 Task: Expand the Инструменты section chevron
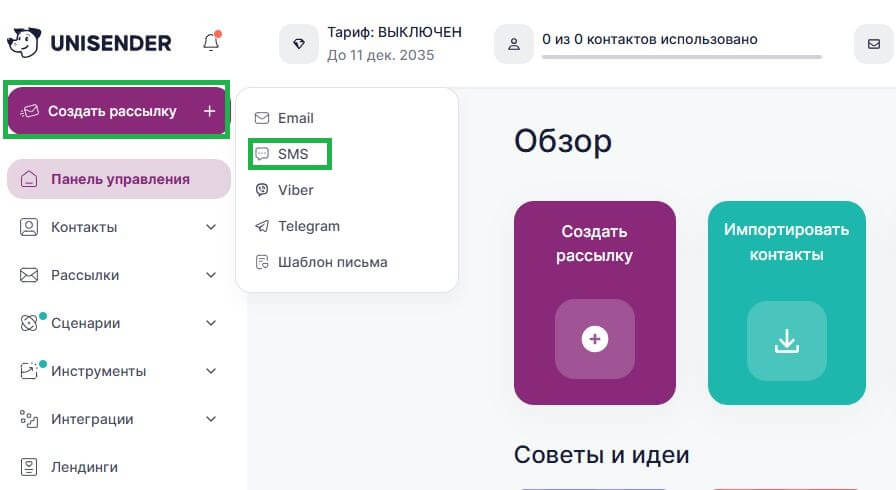[211, 371]
